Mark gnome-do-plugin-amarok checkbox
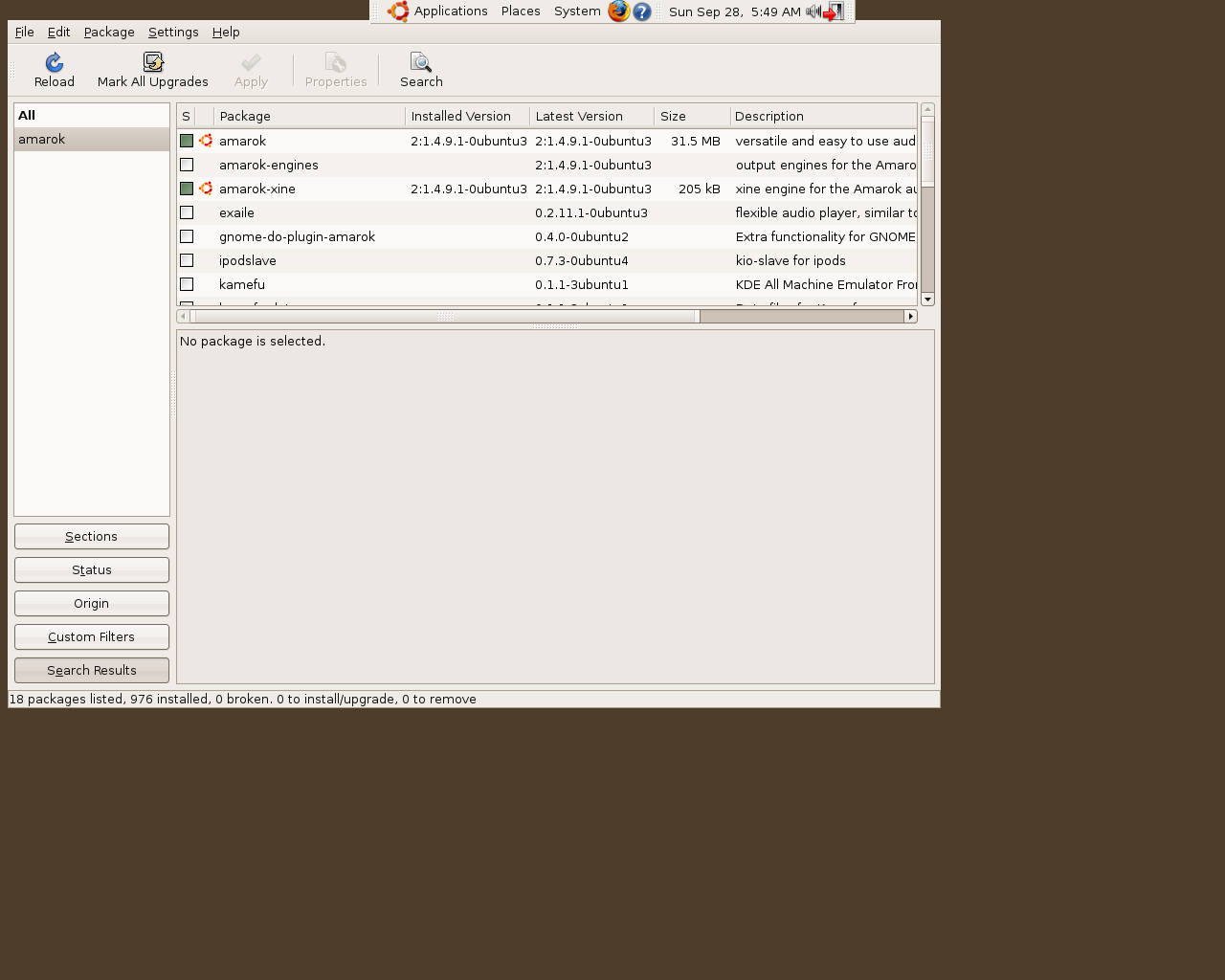This screenshot has width=1225, height=980. tap(187, 236)
